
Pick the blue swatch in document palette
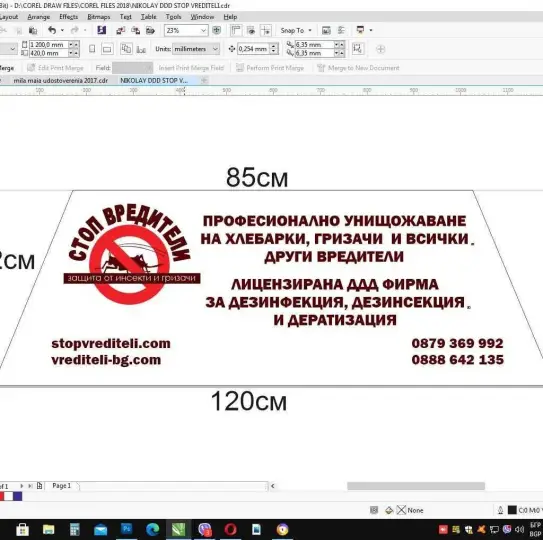(x=18, y=496)
